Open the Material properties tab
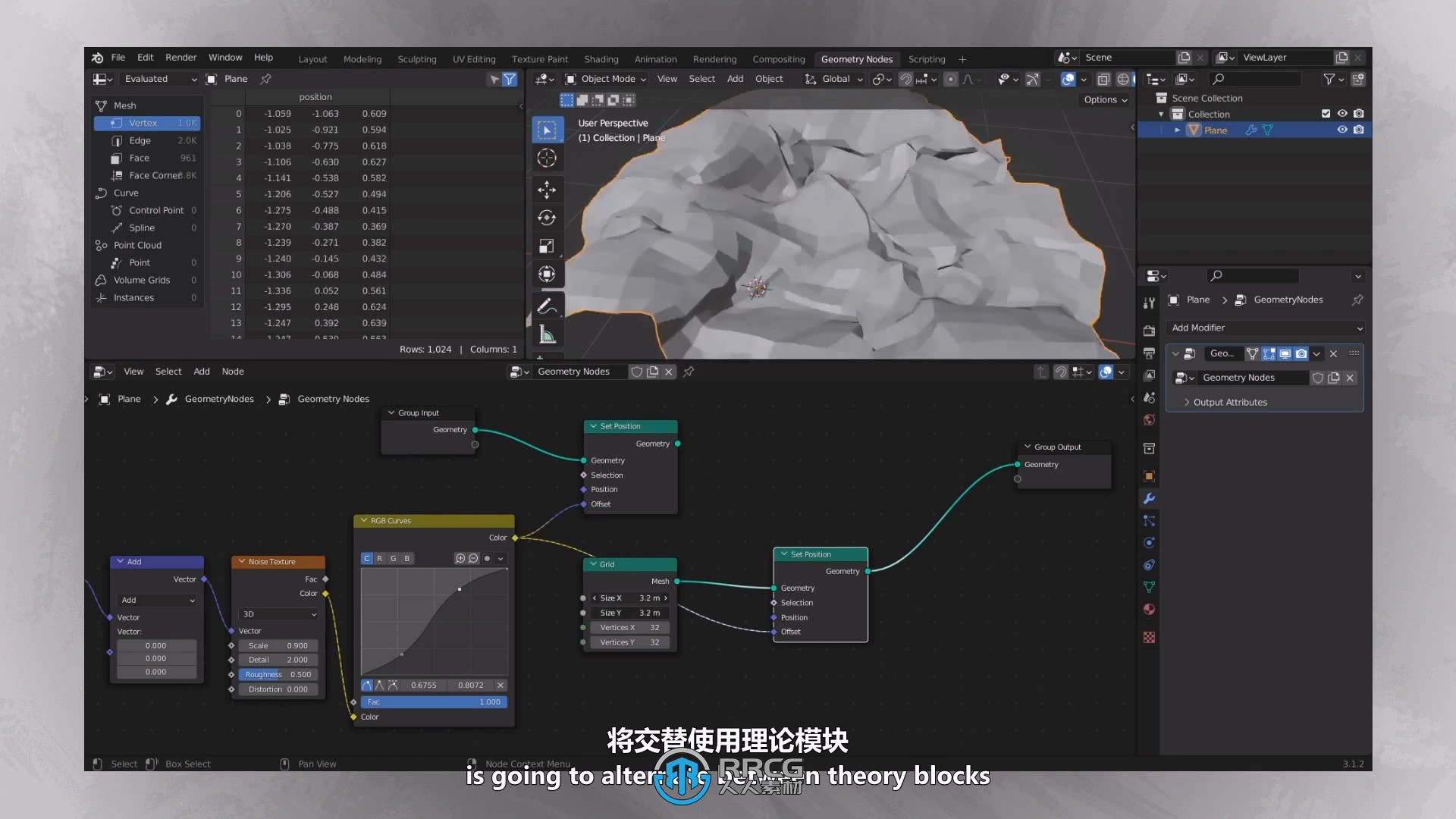Image resolution: width=1456 pixels, height=819 pixels. point(1149,609)
